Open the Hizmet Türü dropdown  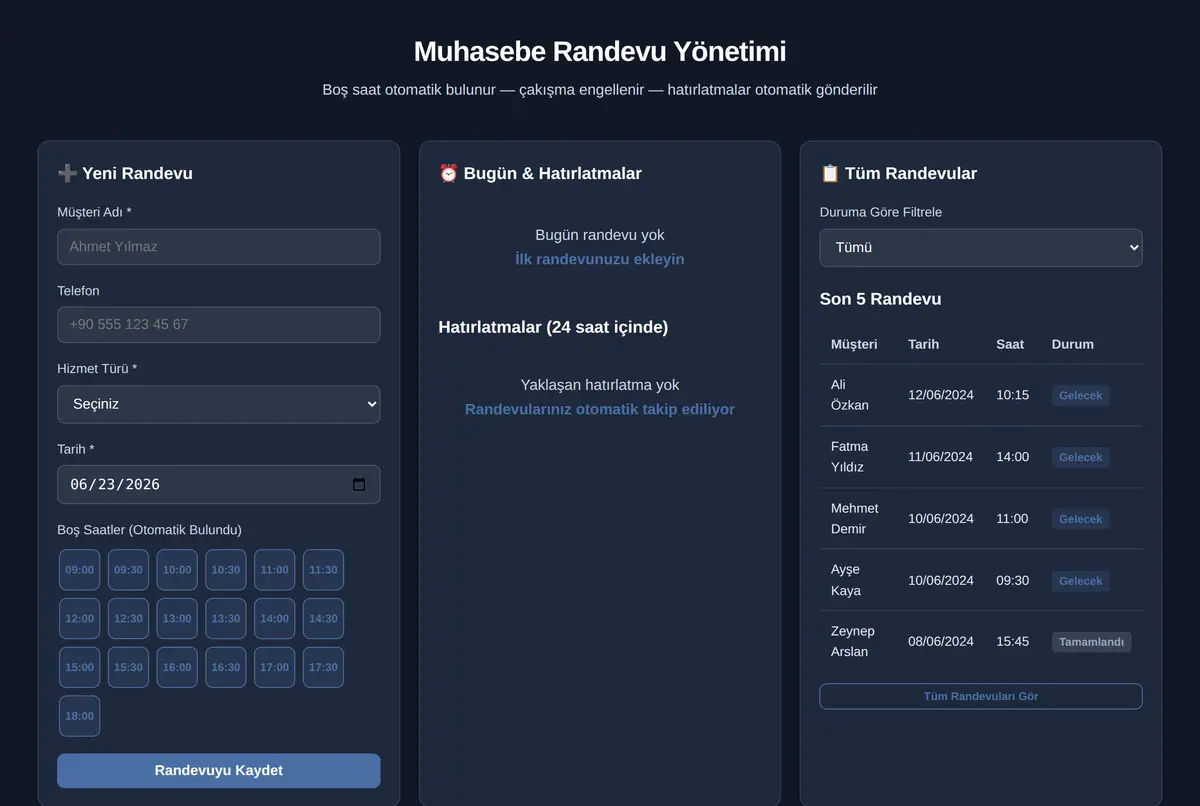pos(218,404)
